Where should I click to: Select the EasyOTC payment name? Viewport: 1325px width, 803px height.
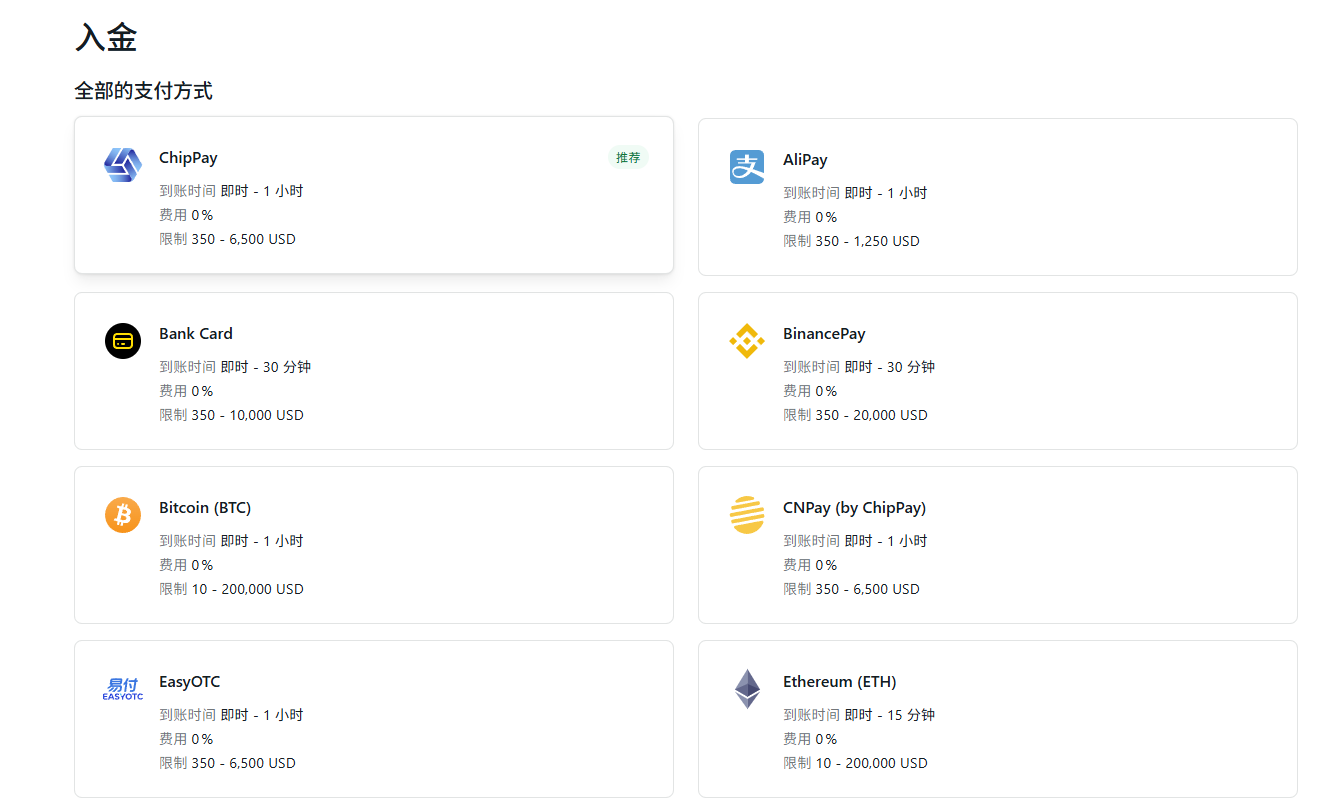click(x=189, y=682)
